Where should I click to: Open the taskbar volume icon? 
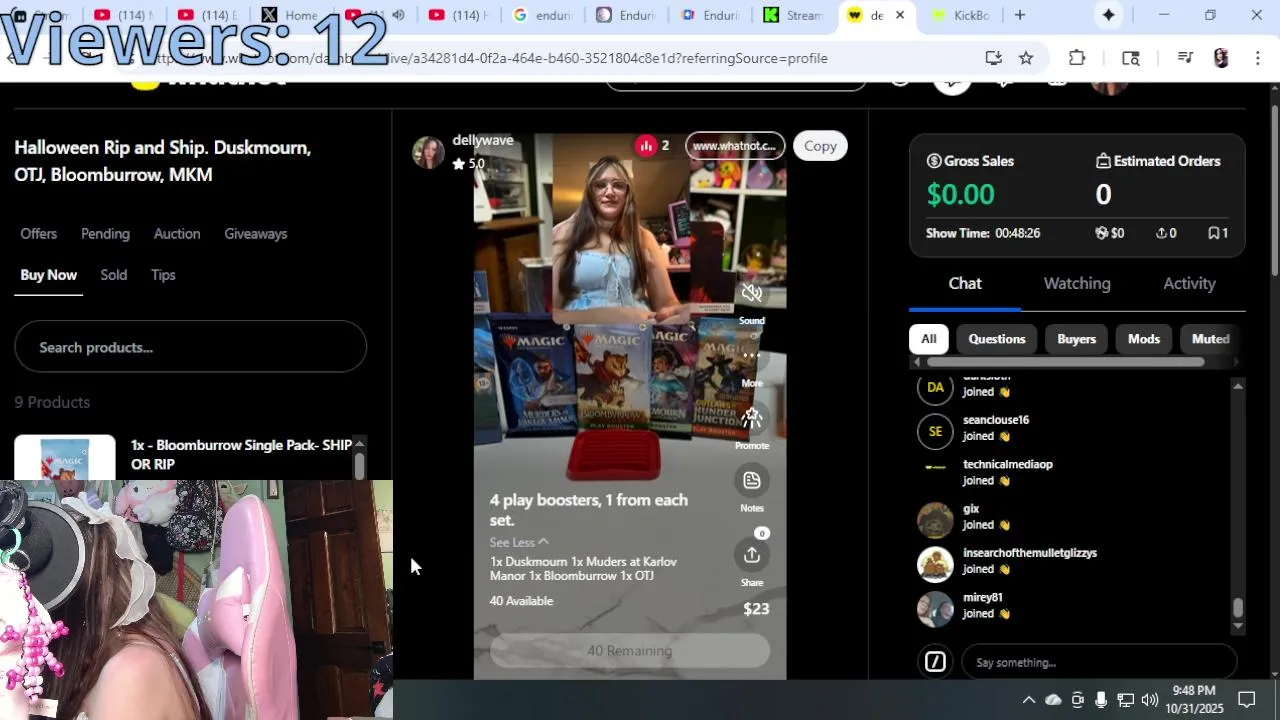pyautogui.click(x=1150, y=700)
